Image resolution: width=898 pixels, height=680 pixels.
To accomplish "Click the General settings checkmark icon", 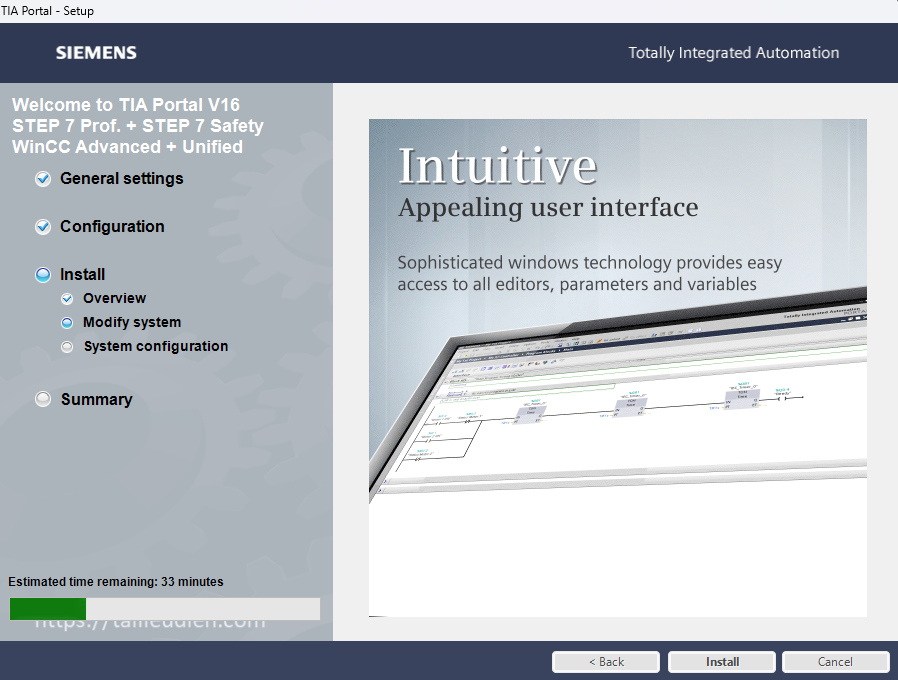I will 43,179.
